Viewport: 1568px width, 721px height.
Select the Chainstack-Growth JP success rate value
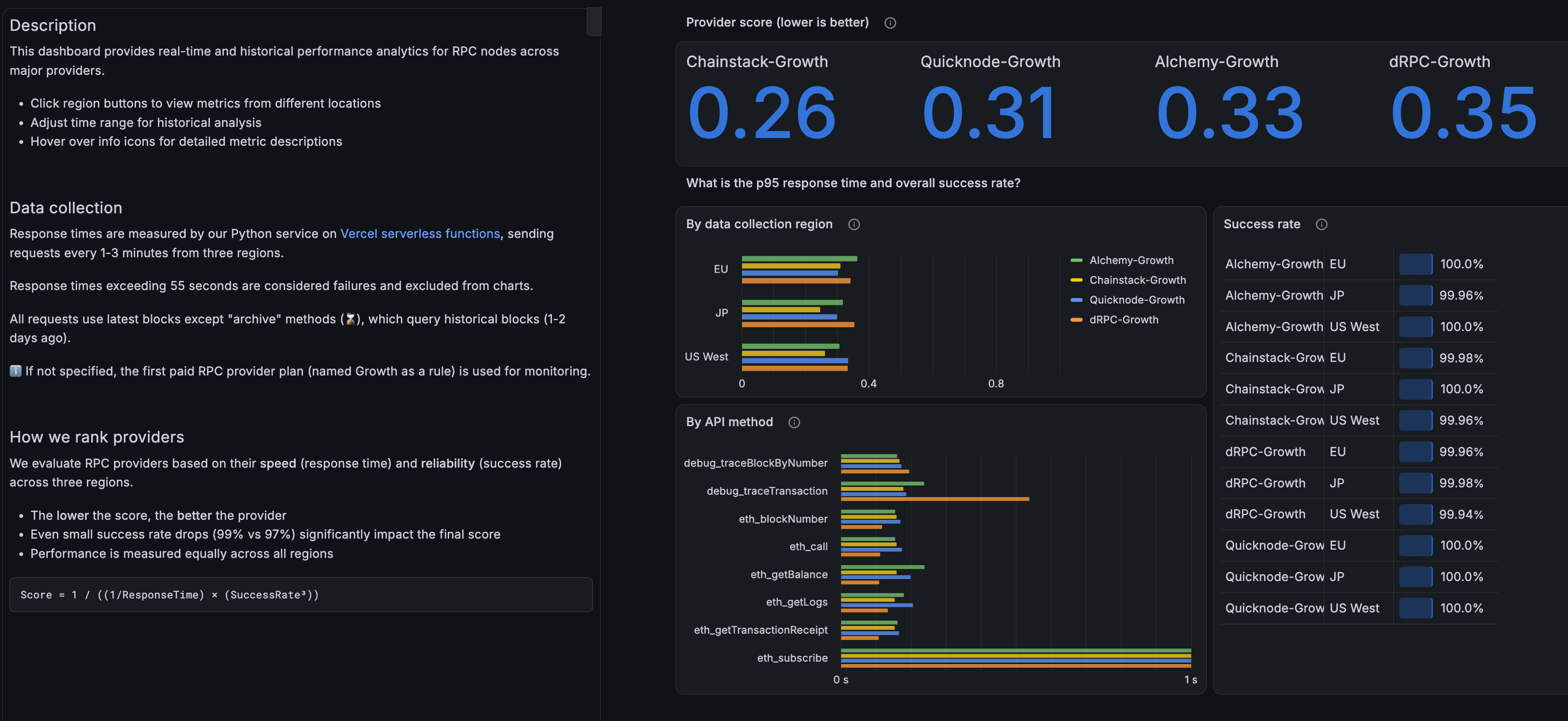click(x=1461, y=389)
